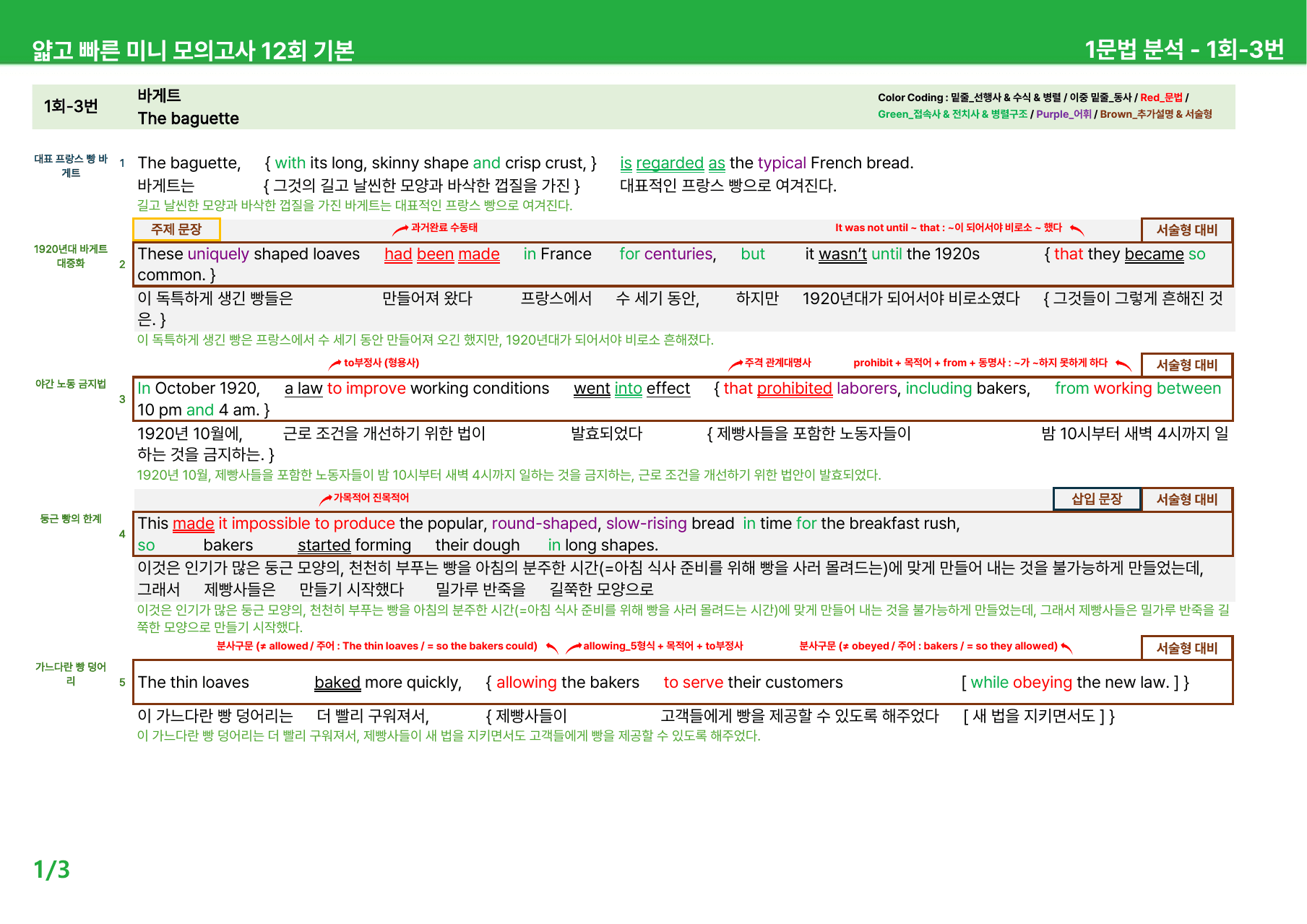Click the header text '1문법 분석 - 1회-3번'
Image resolution: width=1307 pixels, height=924 pixels.
(x=1184, y=49)
